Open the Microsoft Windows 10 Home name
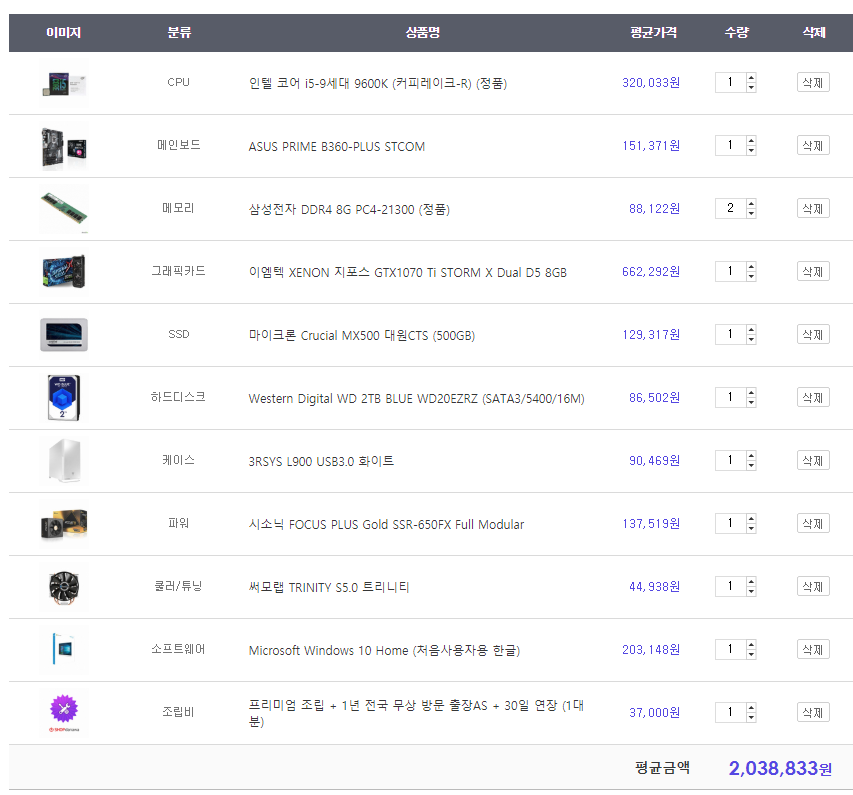 click(x=384, y=650)
